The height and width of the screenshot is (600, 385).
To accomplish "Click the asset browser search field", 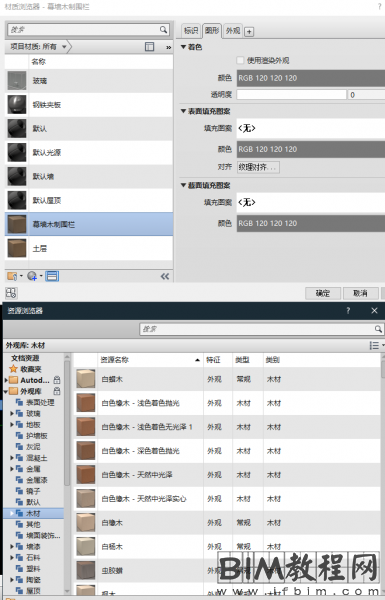I will coord(257,329).
